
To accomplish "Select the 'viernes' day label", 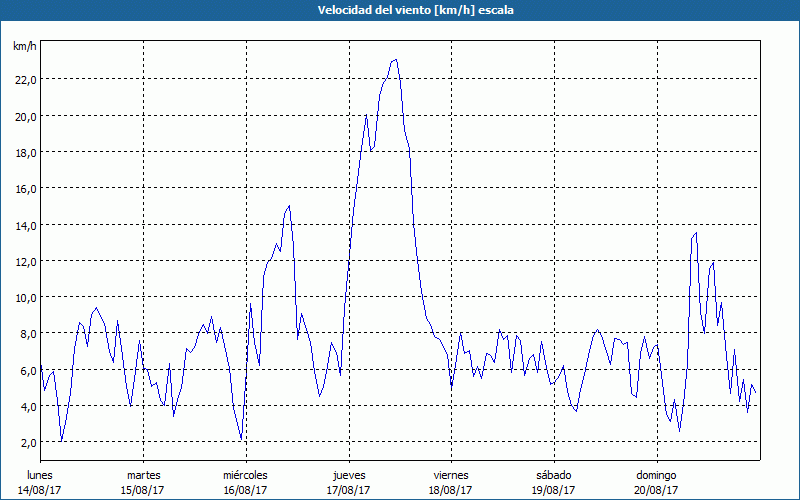I will pyautogui.click(x=450, y=475).
